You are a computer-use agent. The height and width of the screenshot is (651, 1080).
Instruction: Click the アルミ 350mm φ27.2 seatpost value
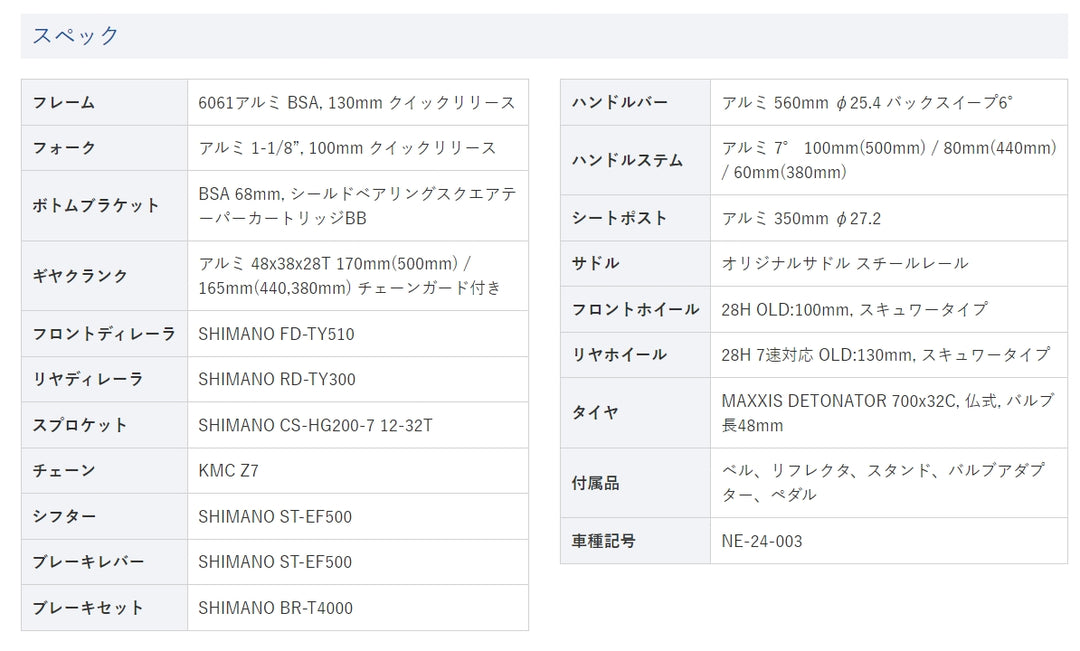click(801, 218)
